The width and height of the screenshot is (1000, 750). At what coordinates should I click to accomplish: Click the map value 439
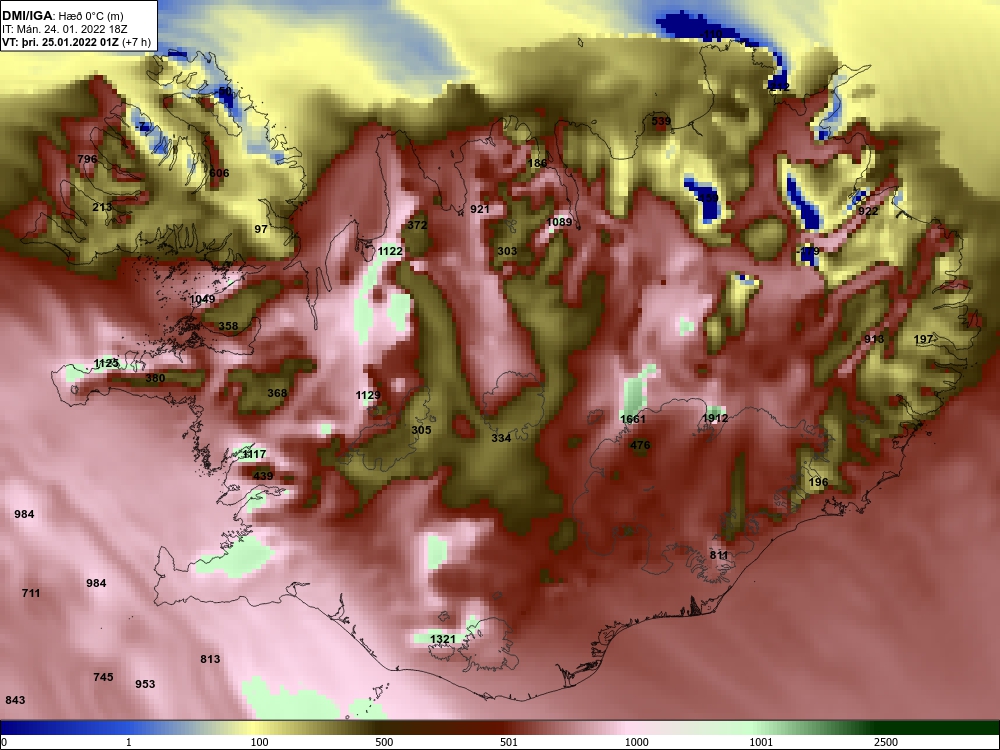263,476
